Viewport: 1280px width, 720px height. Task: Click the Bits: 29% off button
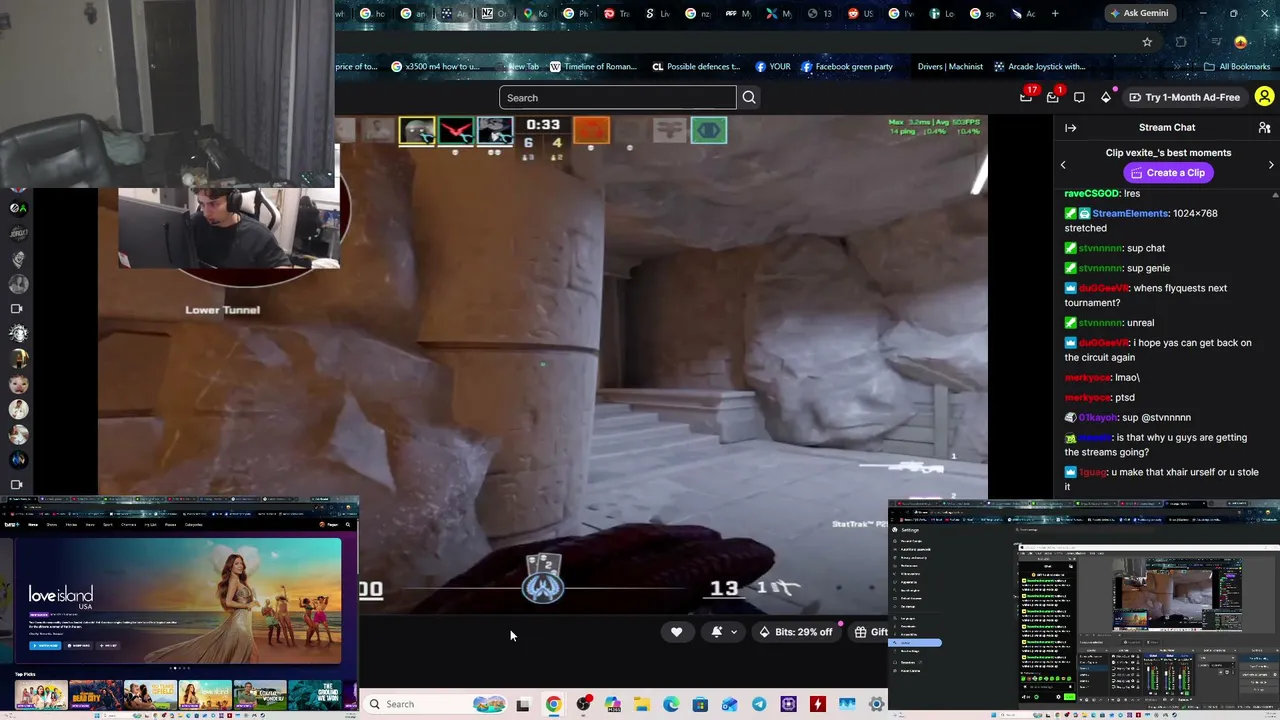796,632
